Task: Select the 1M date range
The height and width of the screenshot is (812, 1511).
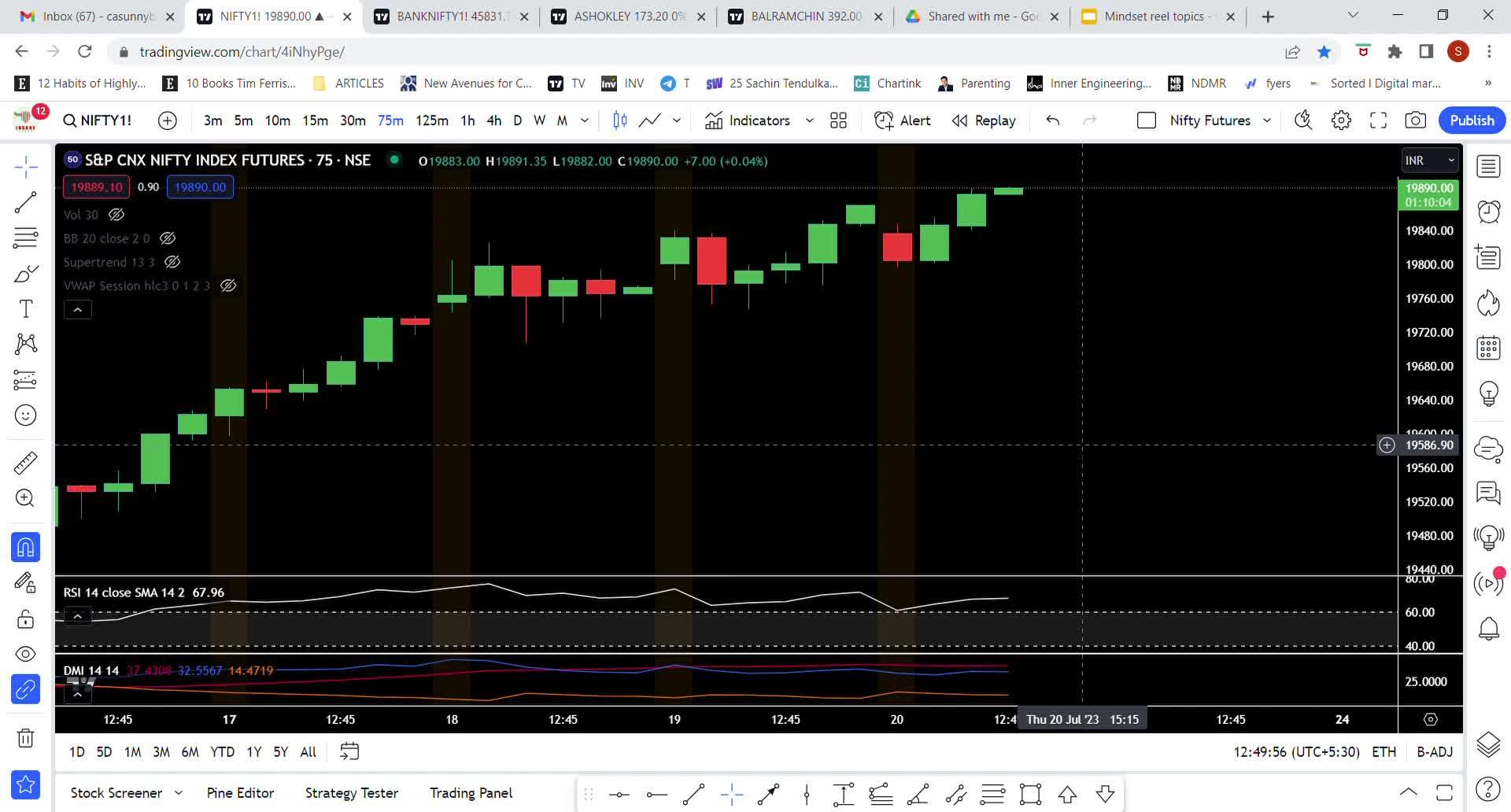Action: pyautogui.click(x=133, y=752)
